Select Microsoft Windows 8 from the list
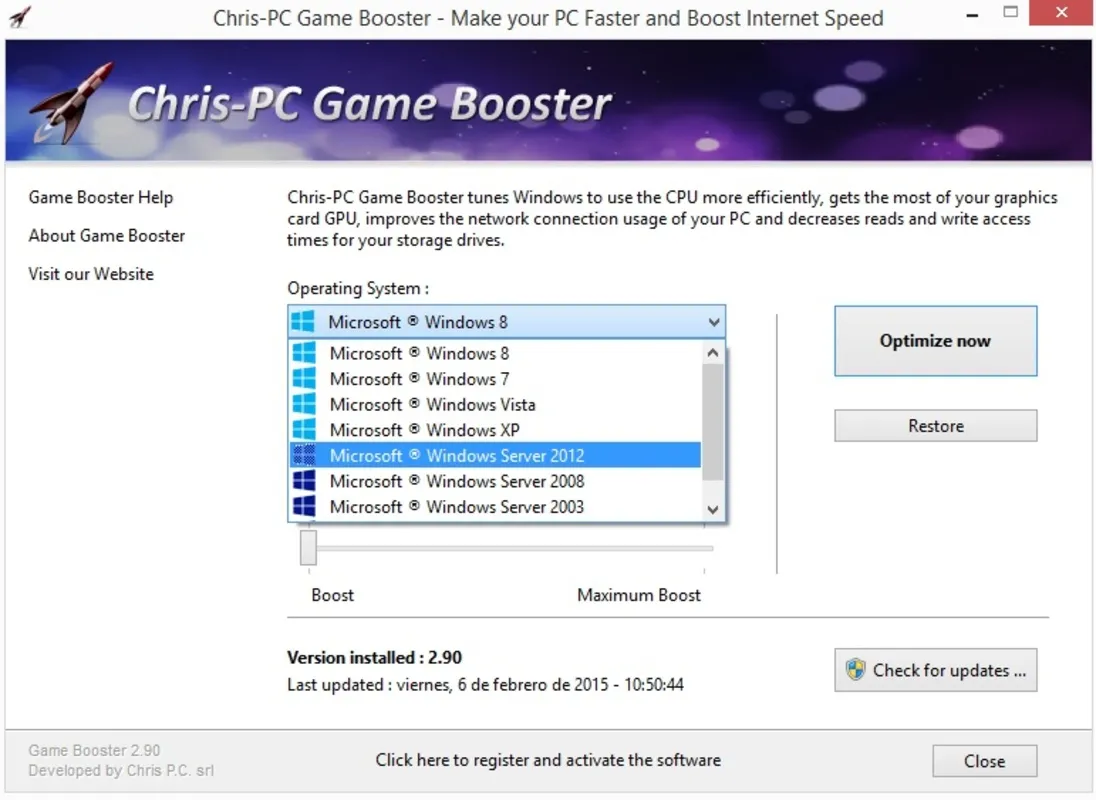The height and width of the screenshot is (800, 1096). pyautogui.click(x=495, y=354)
